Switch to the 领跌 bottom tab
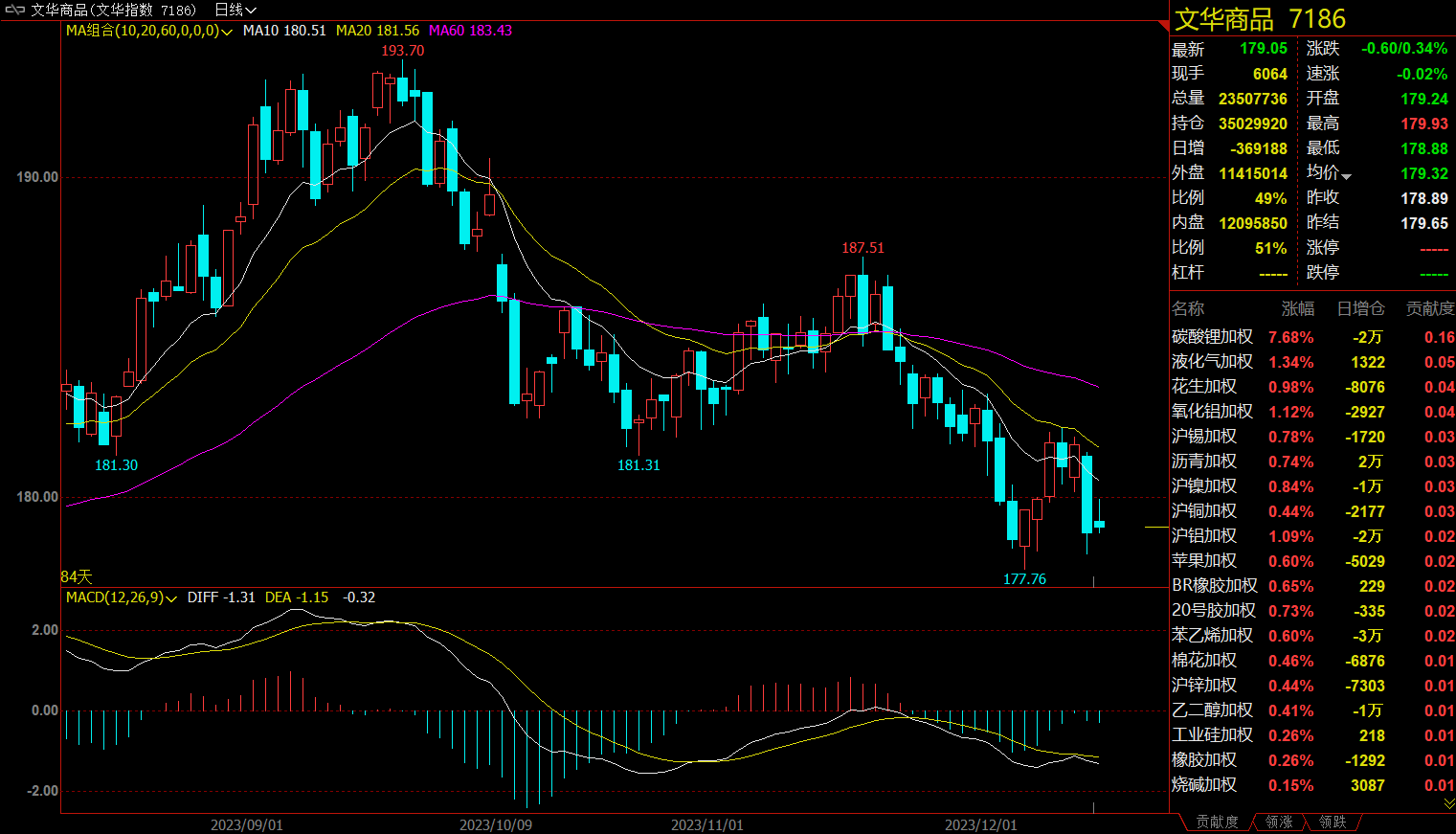This screenshot has height=834, width=1456. pyautogui.click(x=1333, y=823)
